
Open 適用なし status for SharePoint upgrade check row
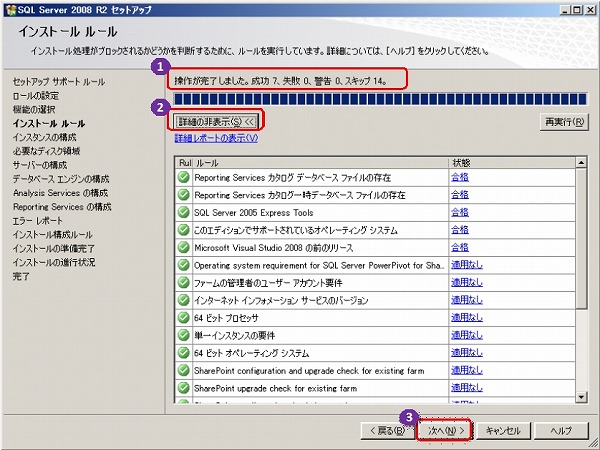click(x=467, y=388)
